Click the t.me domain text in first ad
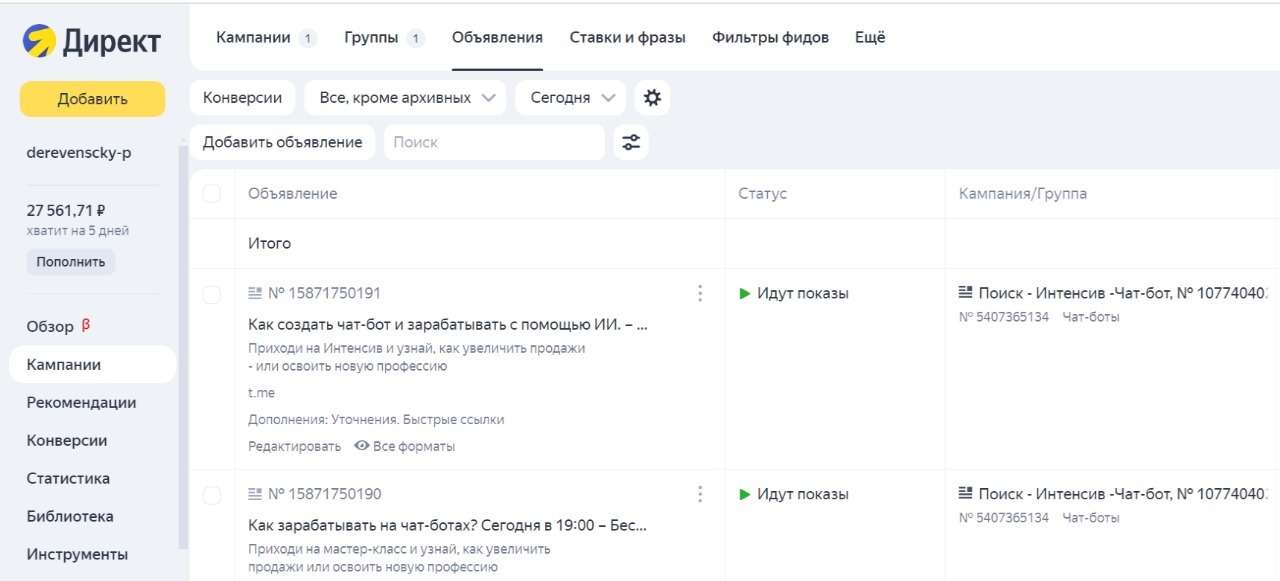The height and width of the screenshot is (581, 1280). pyautogui.click(x=261, y=393)
